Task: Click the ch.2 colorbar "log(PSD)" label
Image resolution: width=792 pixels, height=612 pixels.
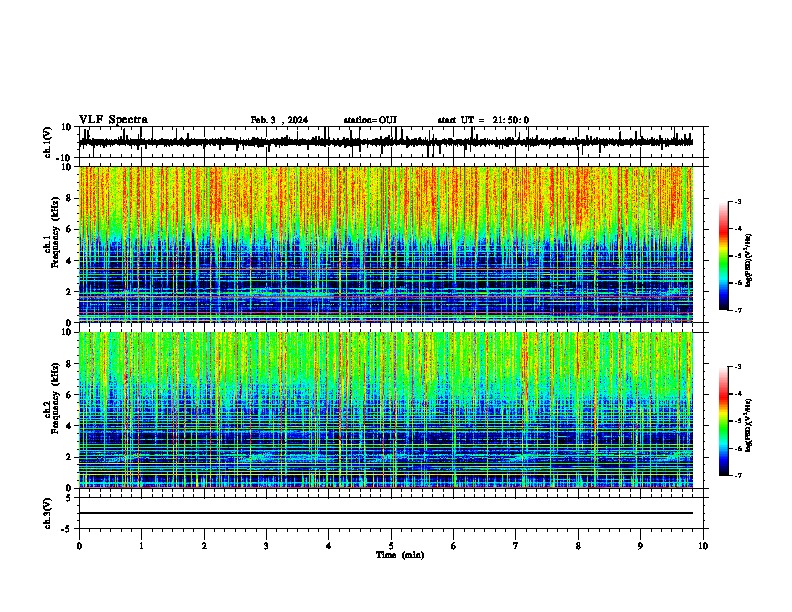Action: click(748, 425)
